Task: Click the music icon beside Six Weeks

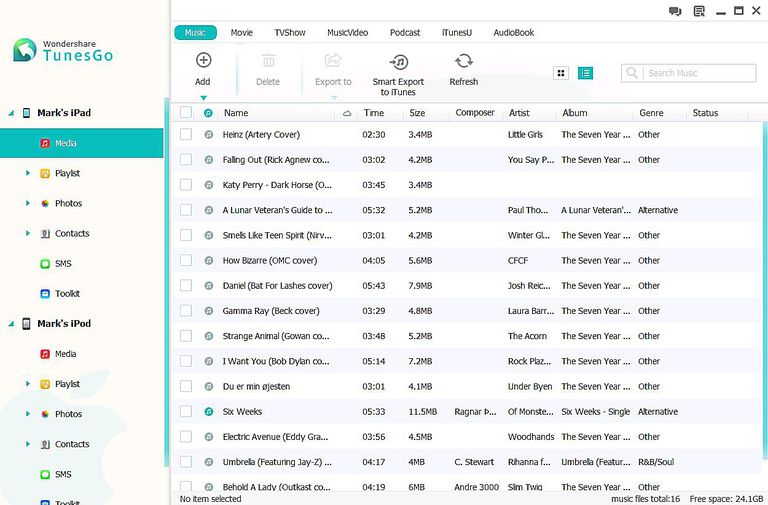Action: tap(209, 412)
